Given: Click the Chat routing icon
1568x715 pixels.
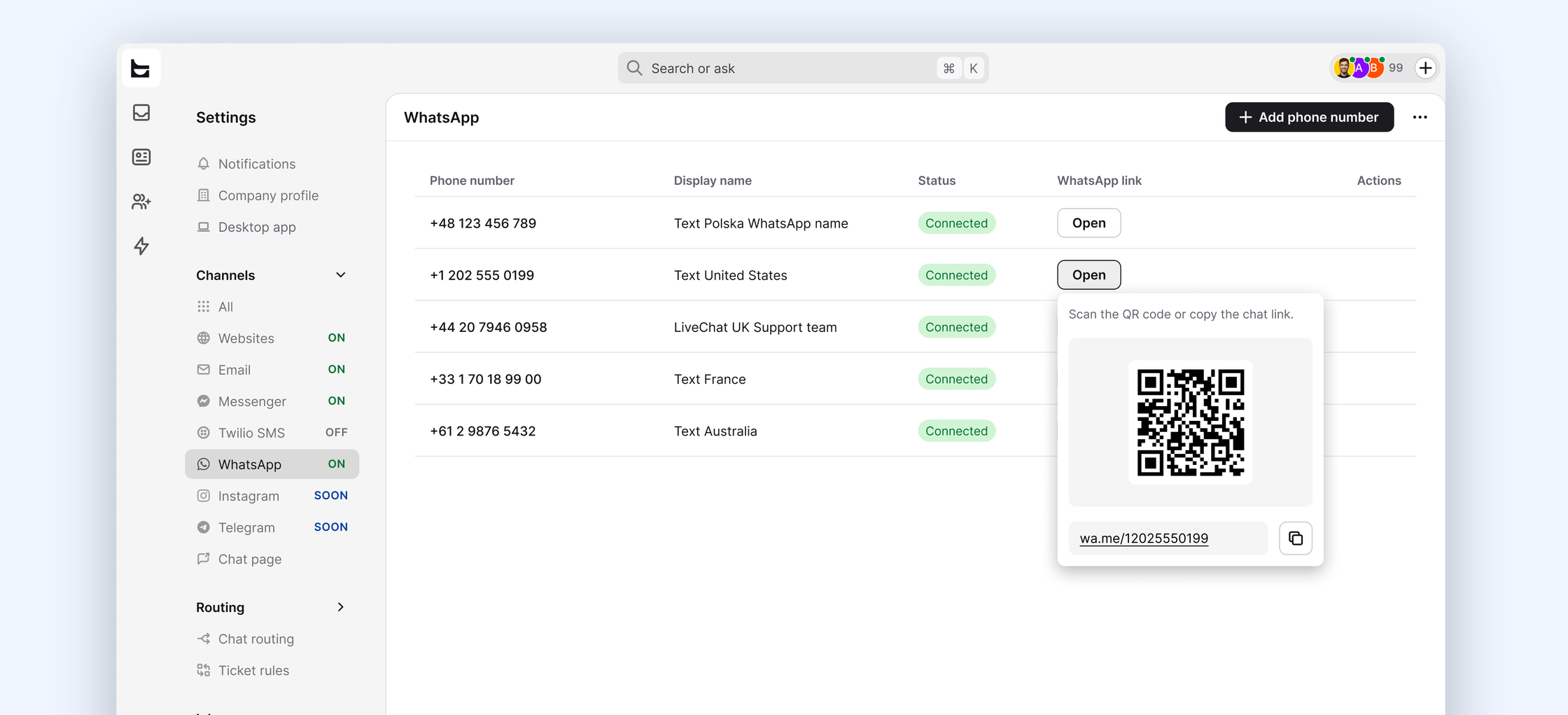Looking at the screenshot, I should click(x=204, y=639).
